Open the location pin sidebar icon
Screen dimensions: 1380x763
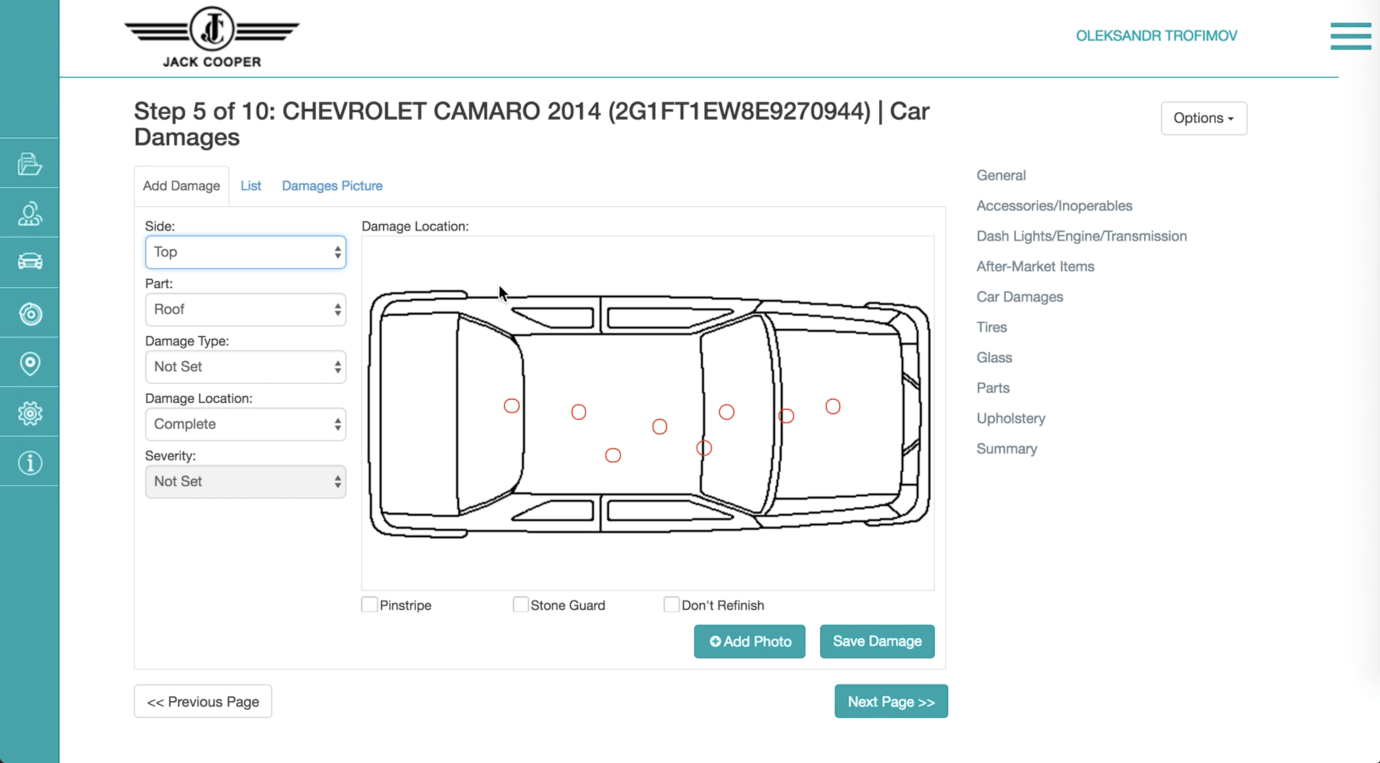click(x=30, y=363)
